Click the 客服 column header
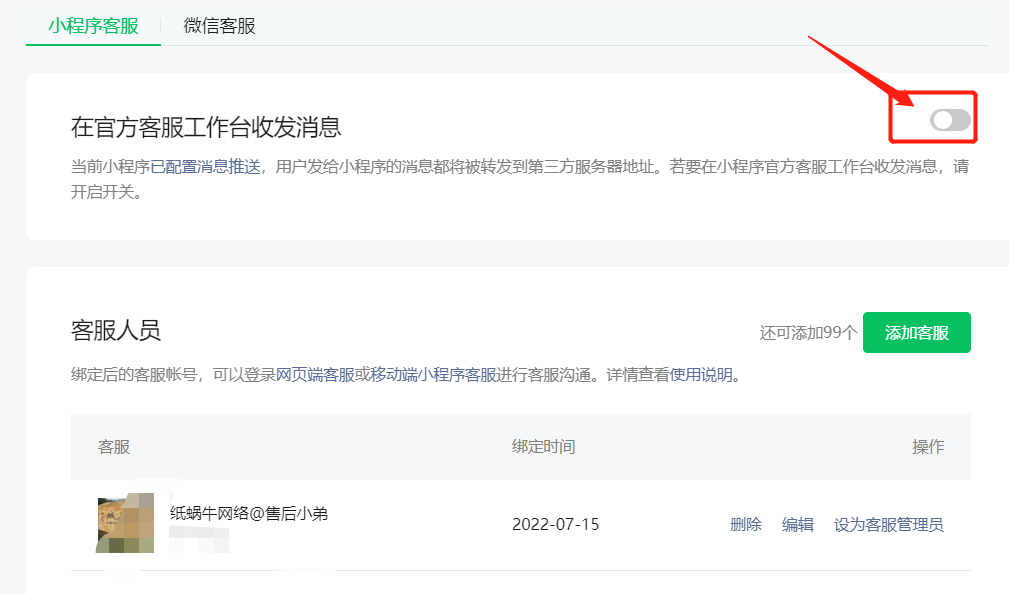The image size is (1009, 594). coord(114,447)
